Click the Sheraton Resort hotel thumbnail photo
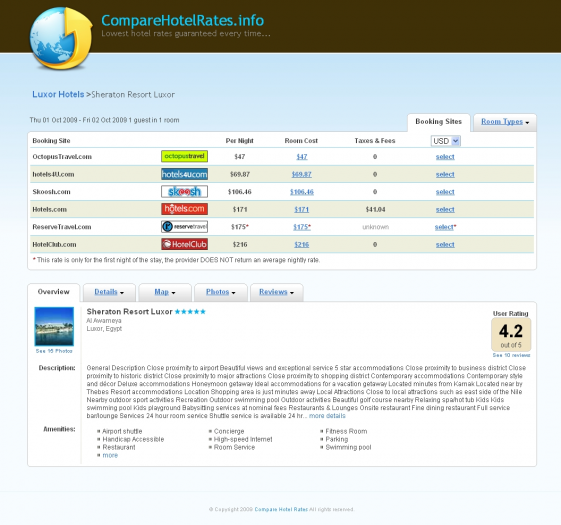The width and height of the screenshot is (561, 525). 54,326
